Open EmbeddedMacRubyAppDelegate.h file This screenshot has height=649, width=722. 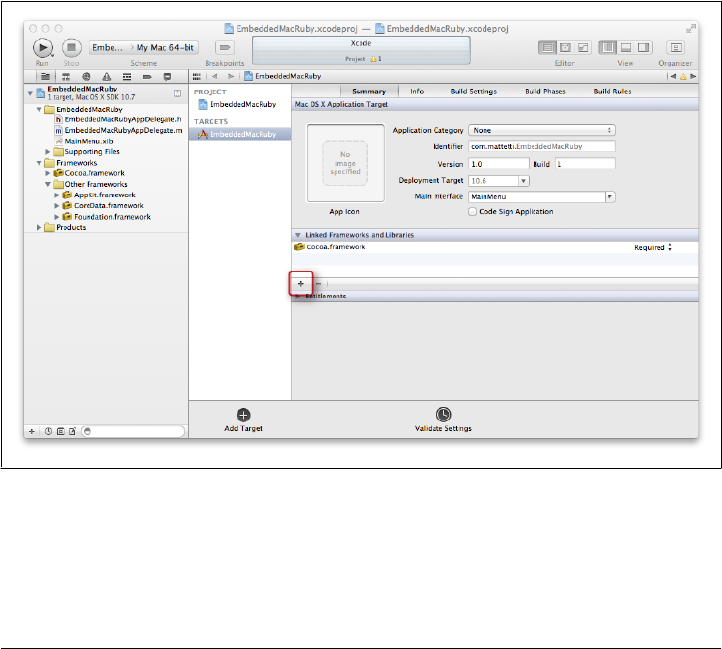pyautogui.click(x=118, y=119)
